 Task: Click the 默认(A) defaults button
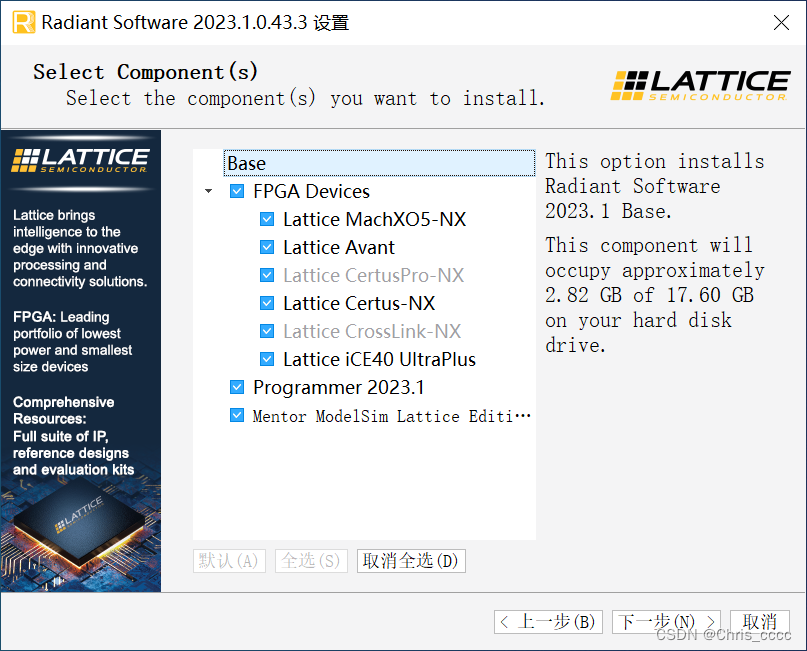pyautogui.click(x=228, y=560)
